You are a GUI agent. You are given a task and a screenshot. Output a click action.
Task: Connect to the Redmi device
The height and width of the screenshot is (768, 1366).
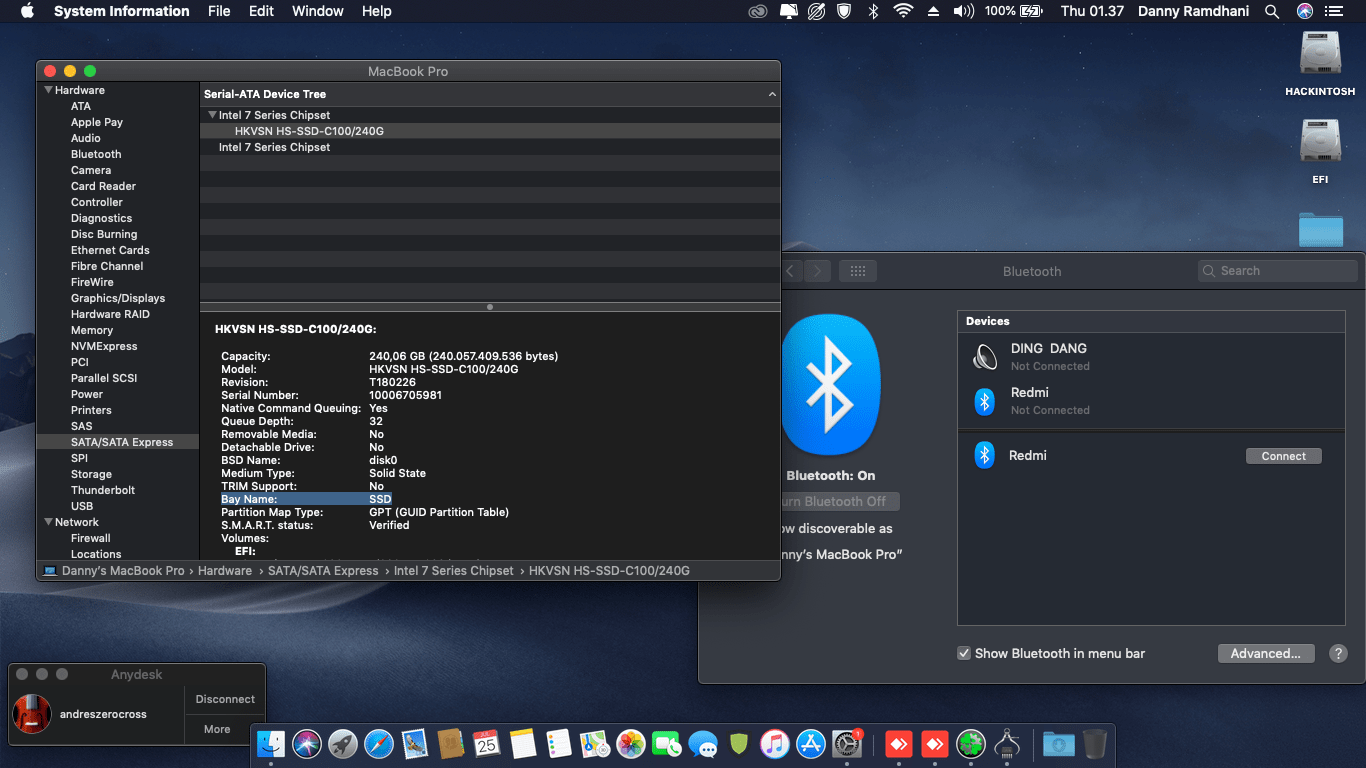pyautogui.click(x=1283, y=456)
